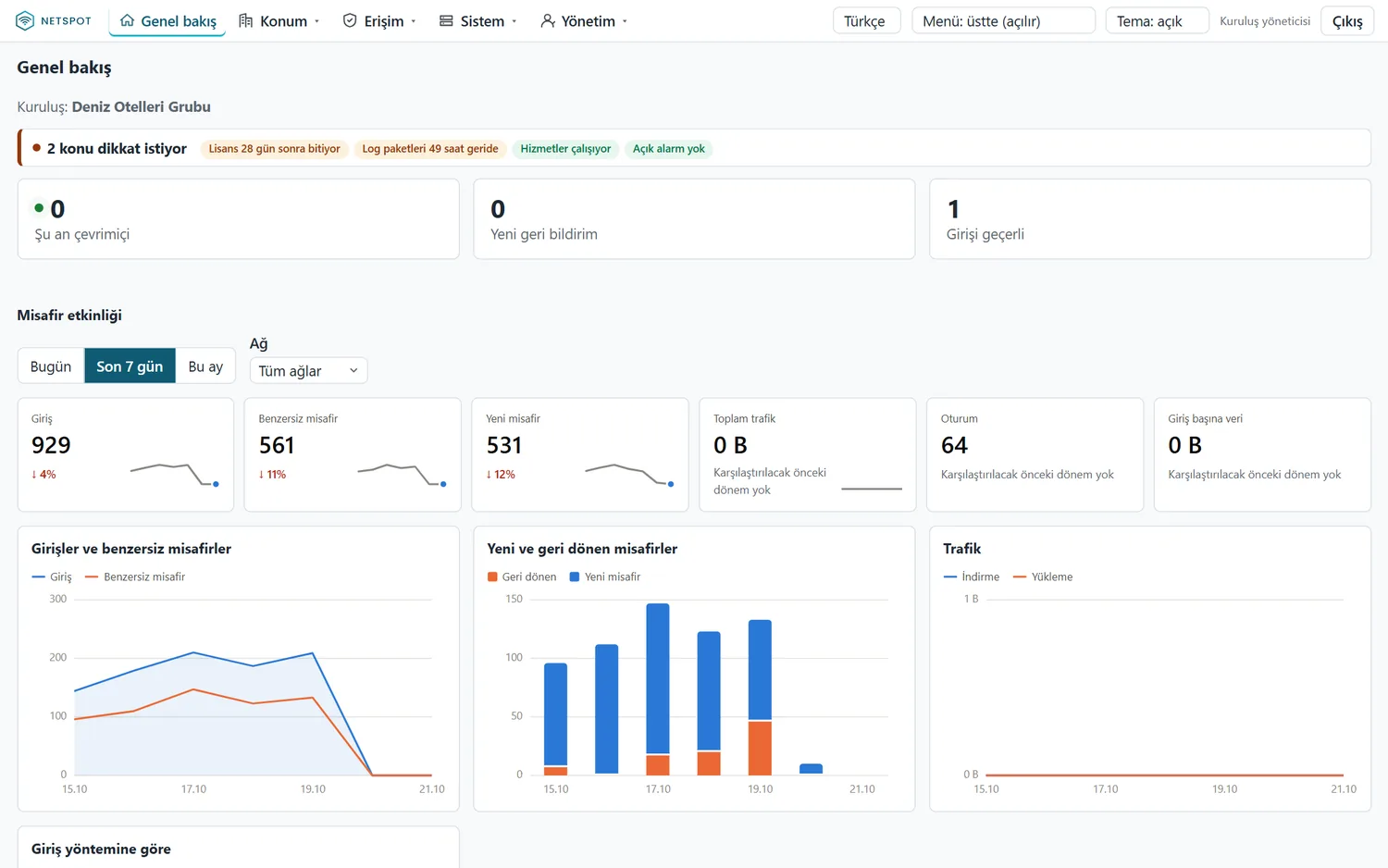The width and height of the screenshot is (1388, 868).
Task: Toggle the İndirme legend series
Action: [972, 577]
